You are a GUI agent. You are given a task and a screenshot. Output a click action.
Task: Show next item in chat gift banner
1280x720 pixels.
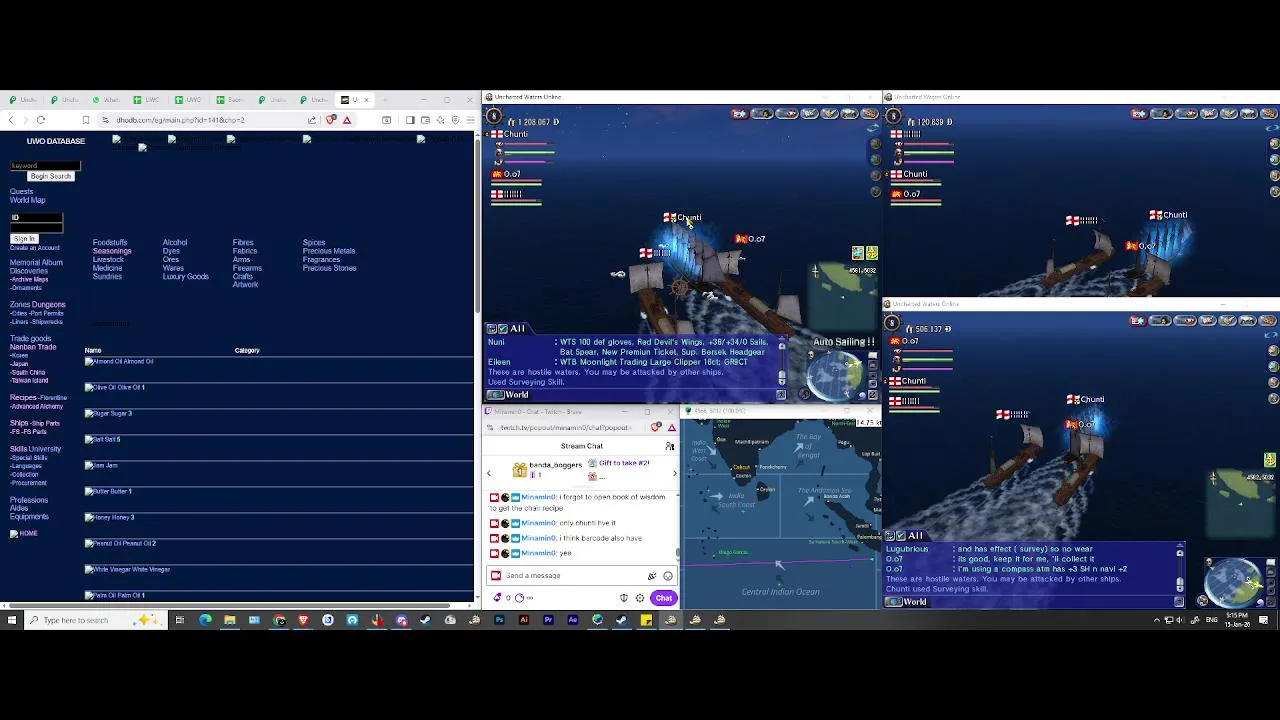[x=675, y=473]
